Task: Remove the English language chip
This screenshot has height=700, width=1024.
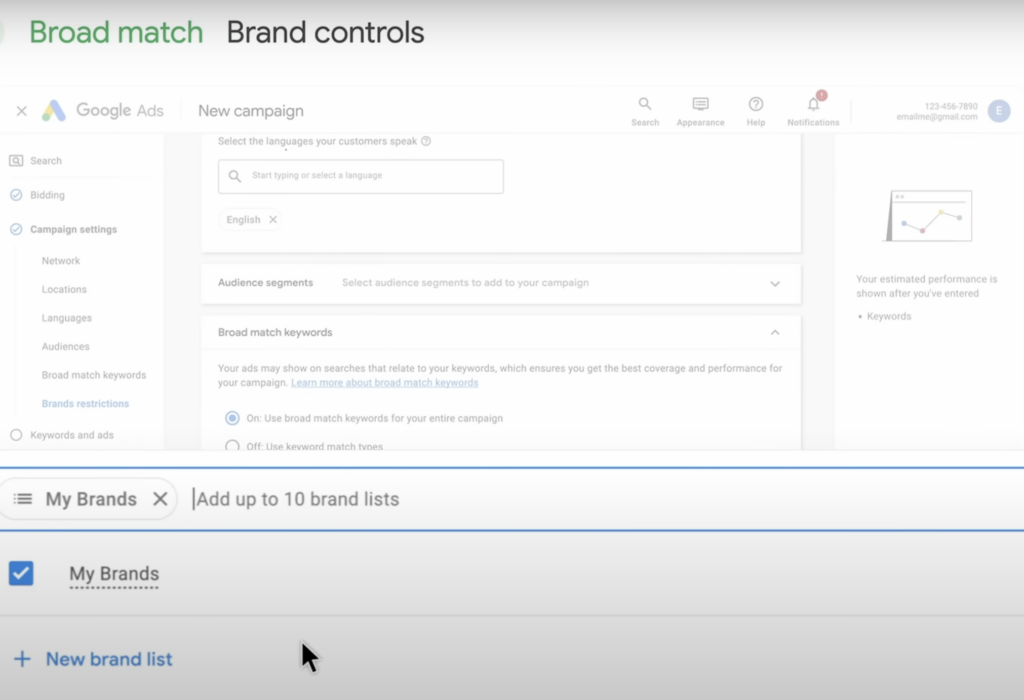Action: click(x=273, y=219)
